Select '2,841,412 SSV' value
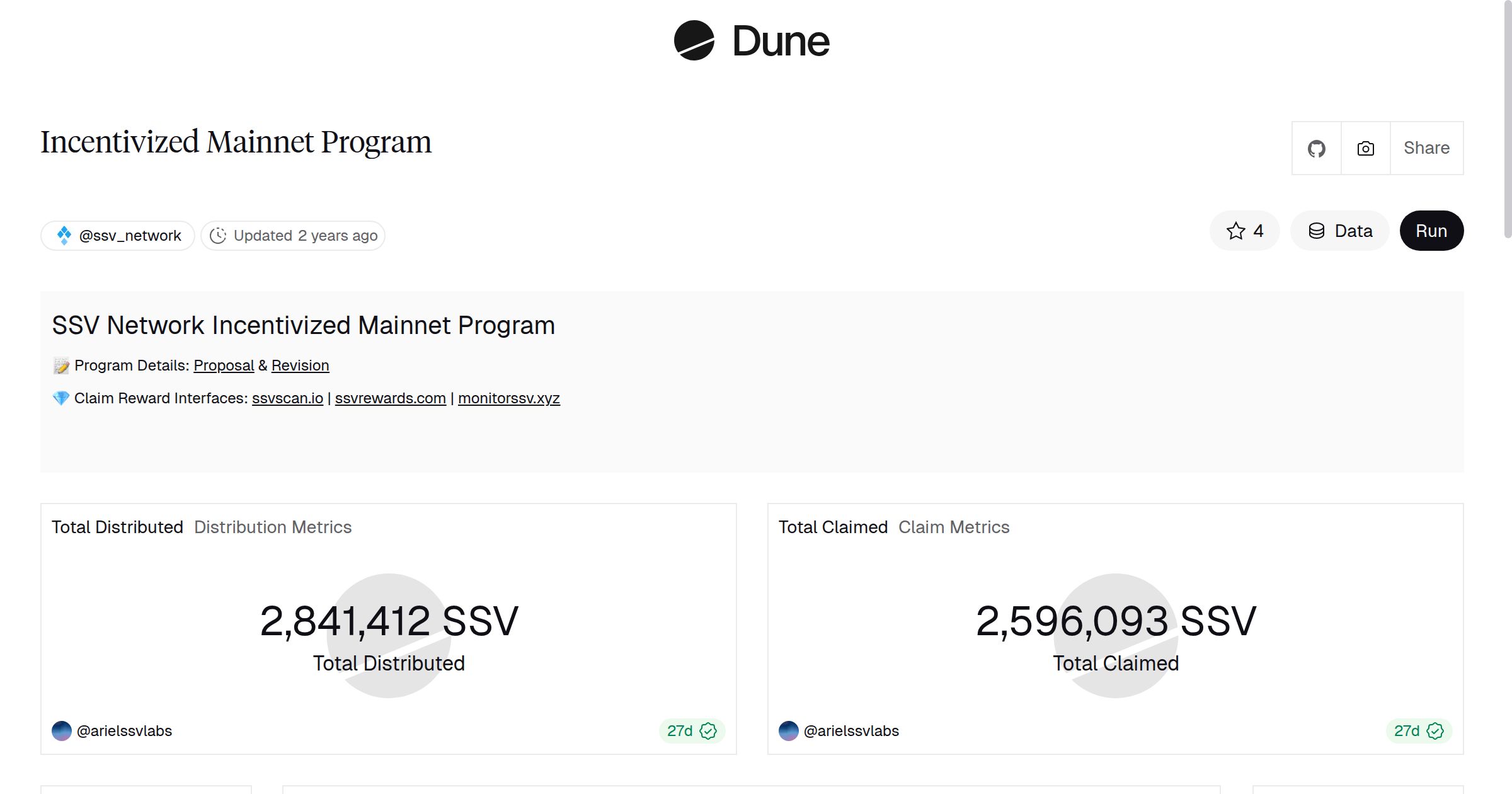The height and width of the screenshot is (794, 1512). tap(389, 621)
